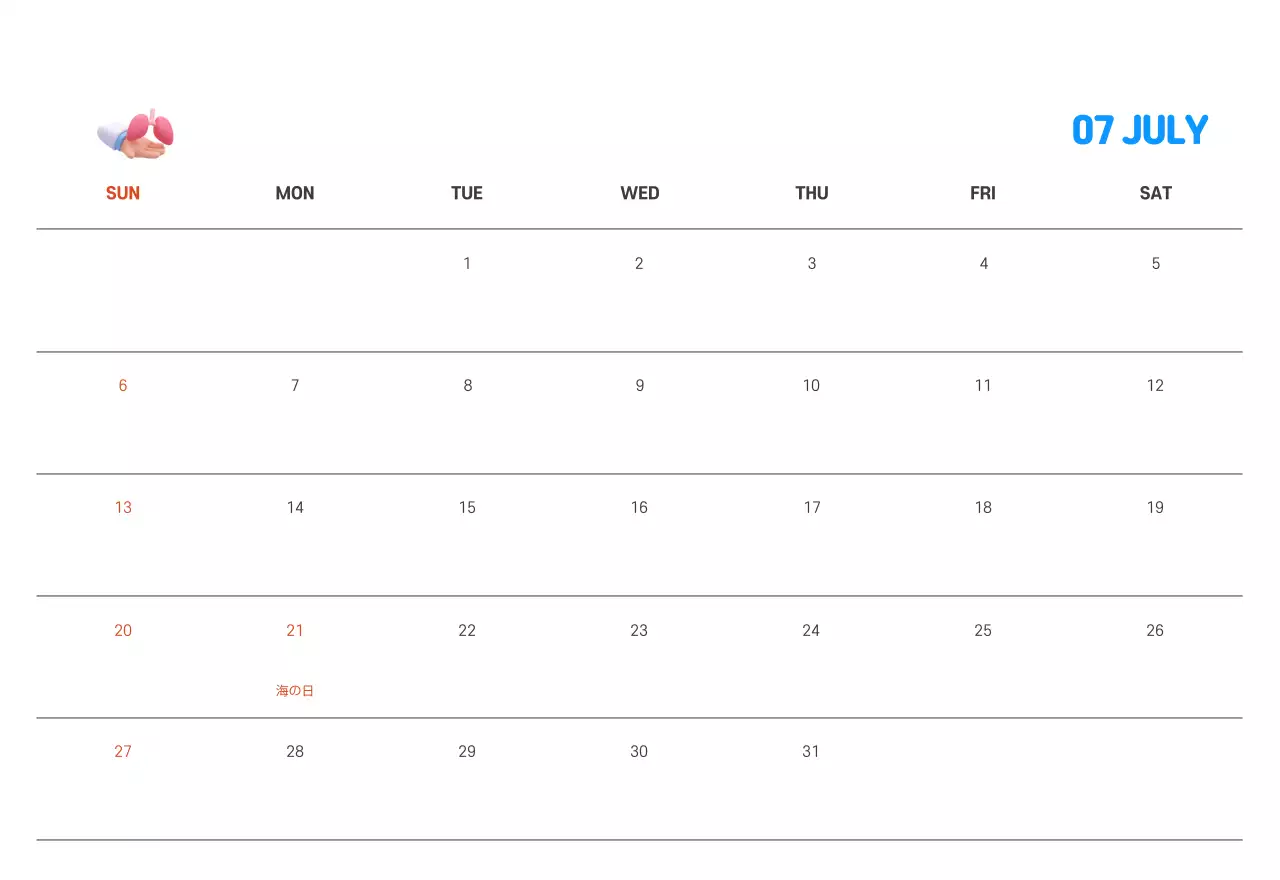Select date 25 on Friday
Screen dimensions: 1280x880
983,631
